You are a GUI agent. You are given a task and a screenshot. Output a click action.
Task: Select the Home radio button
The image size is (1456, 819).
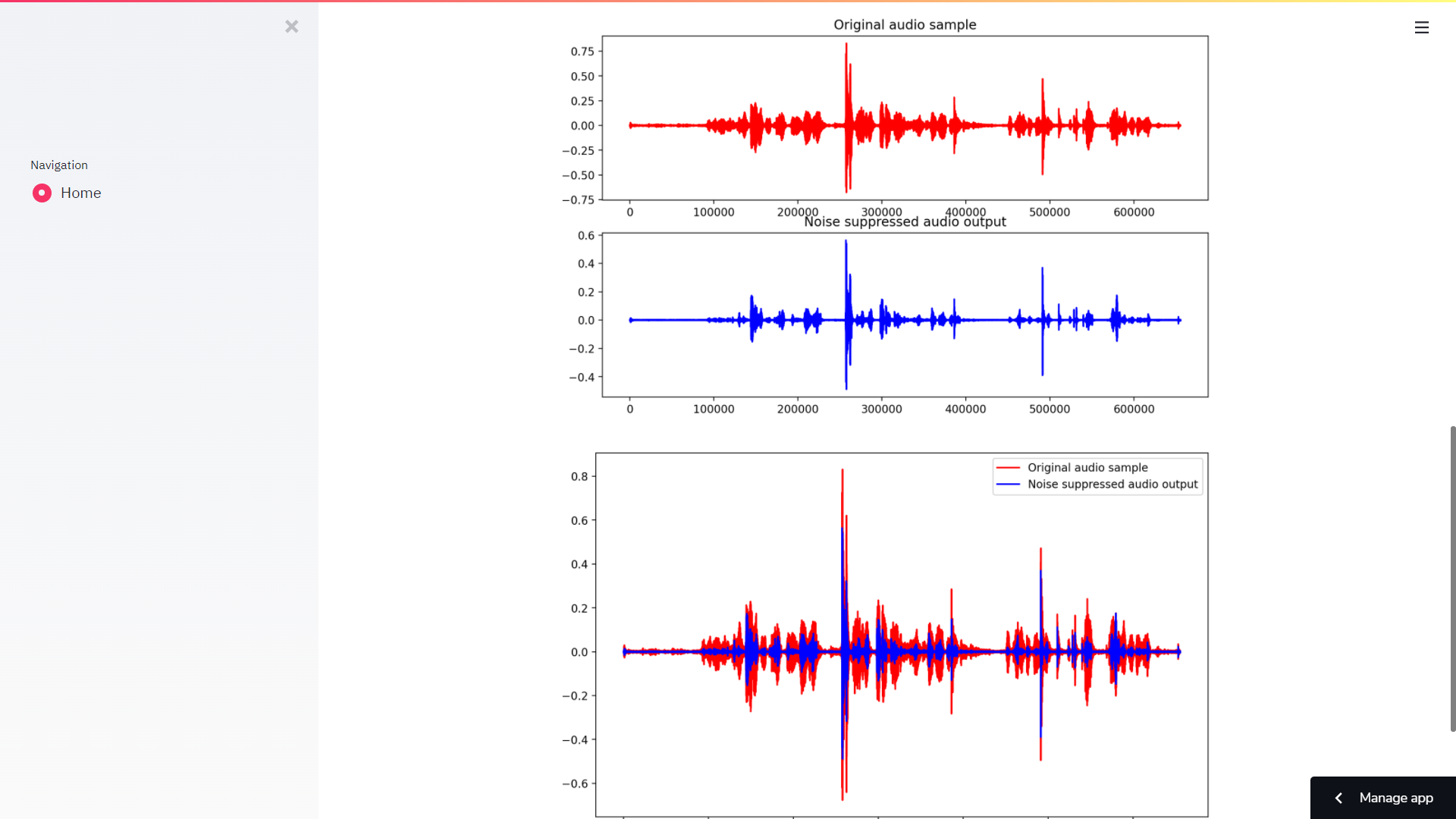pyautogui.click(x=42, y=193)
